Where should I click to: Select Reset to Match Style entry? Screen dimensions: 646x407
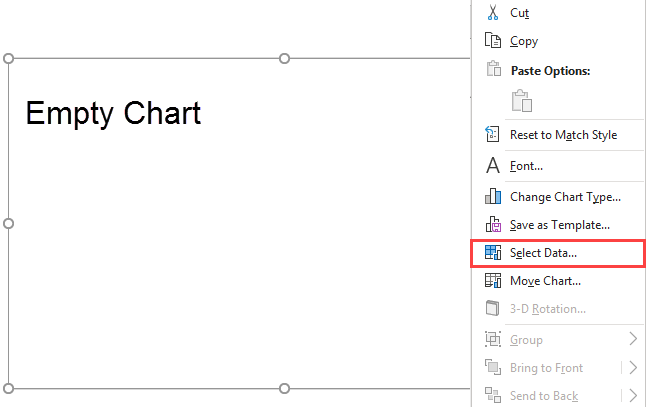tap(563, 135)
